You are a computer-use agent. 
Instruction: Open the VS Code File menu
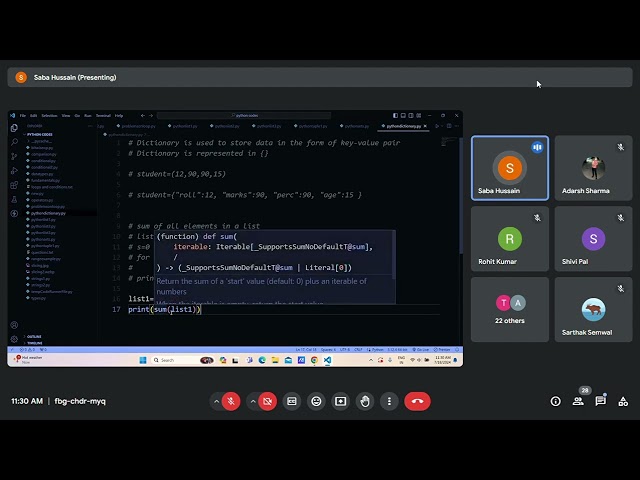[23, 116]
